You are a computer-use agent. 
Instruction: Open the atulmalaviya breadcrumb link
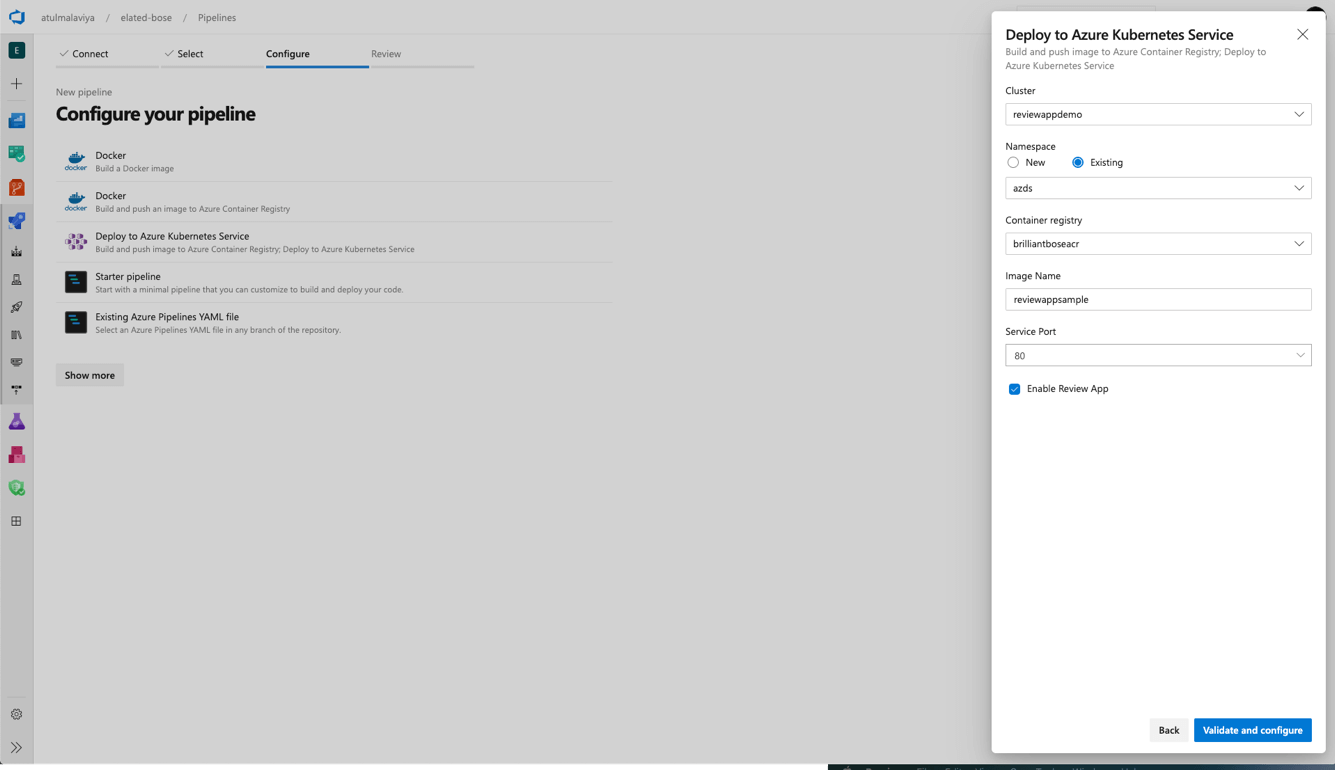pyautogui.click(x=68, y=18)
